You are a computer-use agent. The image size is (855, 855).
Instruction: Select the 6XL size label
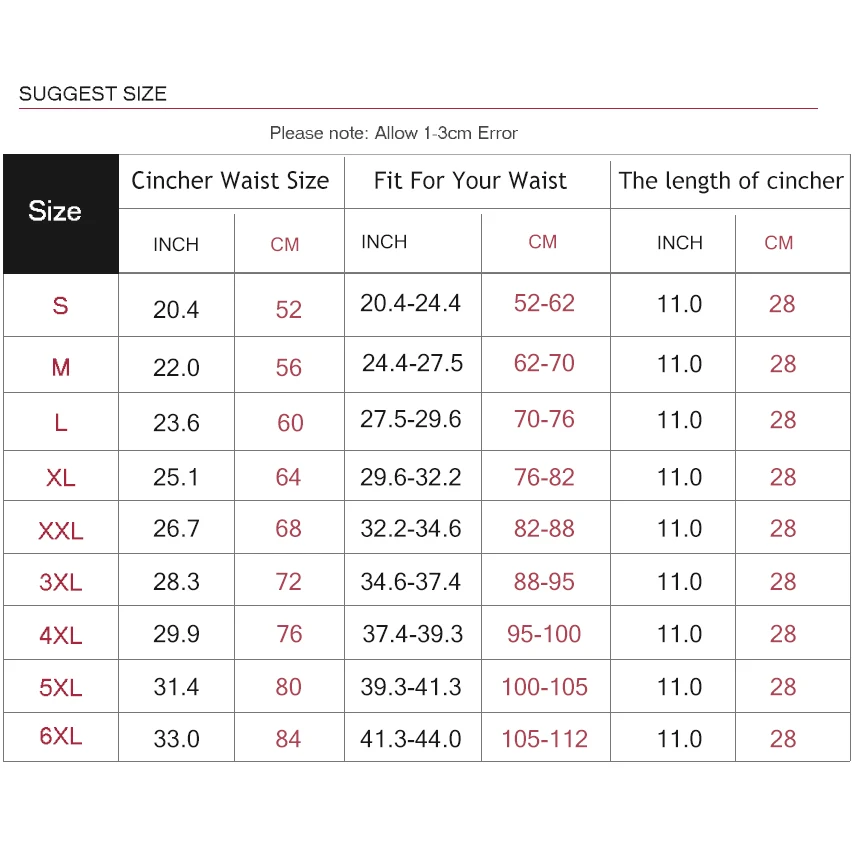point(61,737)
